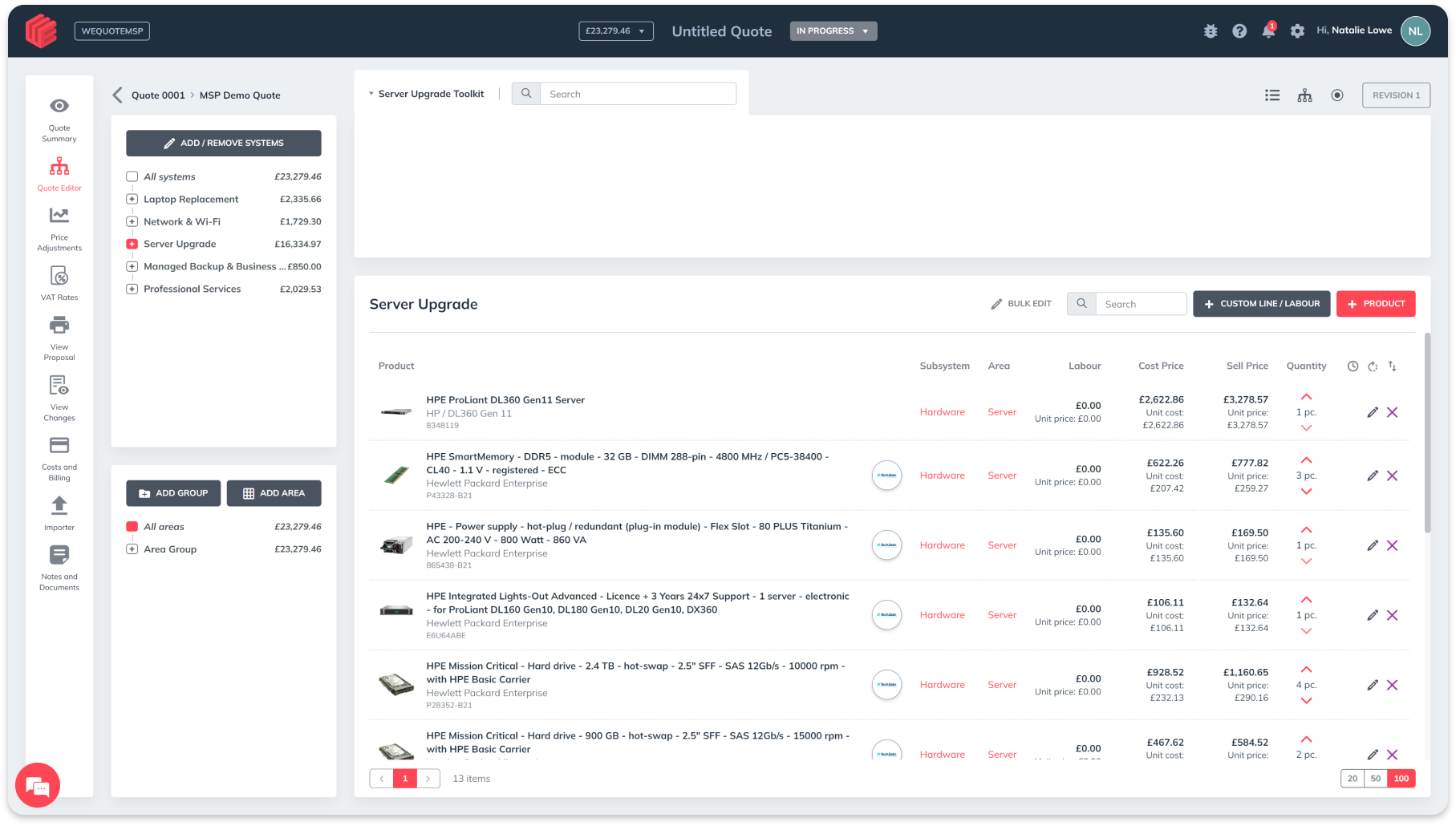The height and width of the screenshot is (826, 1456).
Task: Open notifications bell icon
Action: [1268, 31]
